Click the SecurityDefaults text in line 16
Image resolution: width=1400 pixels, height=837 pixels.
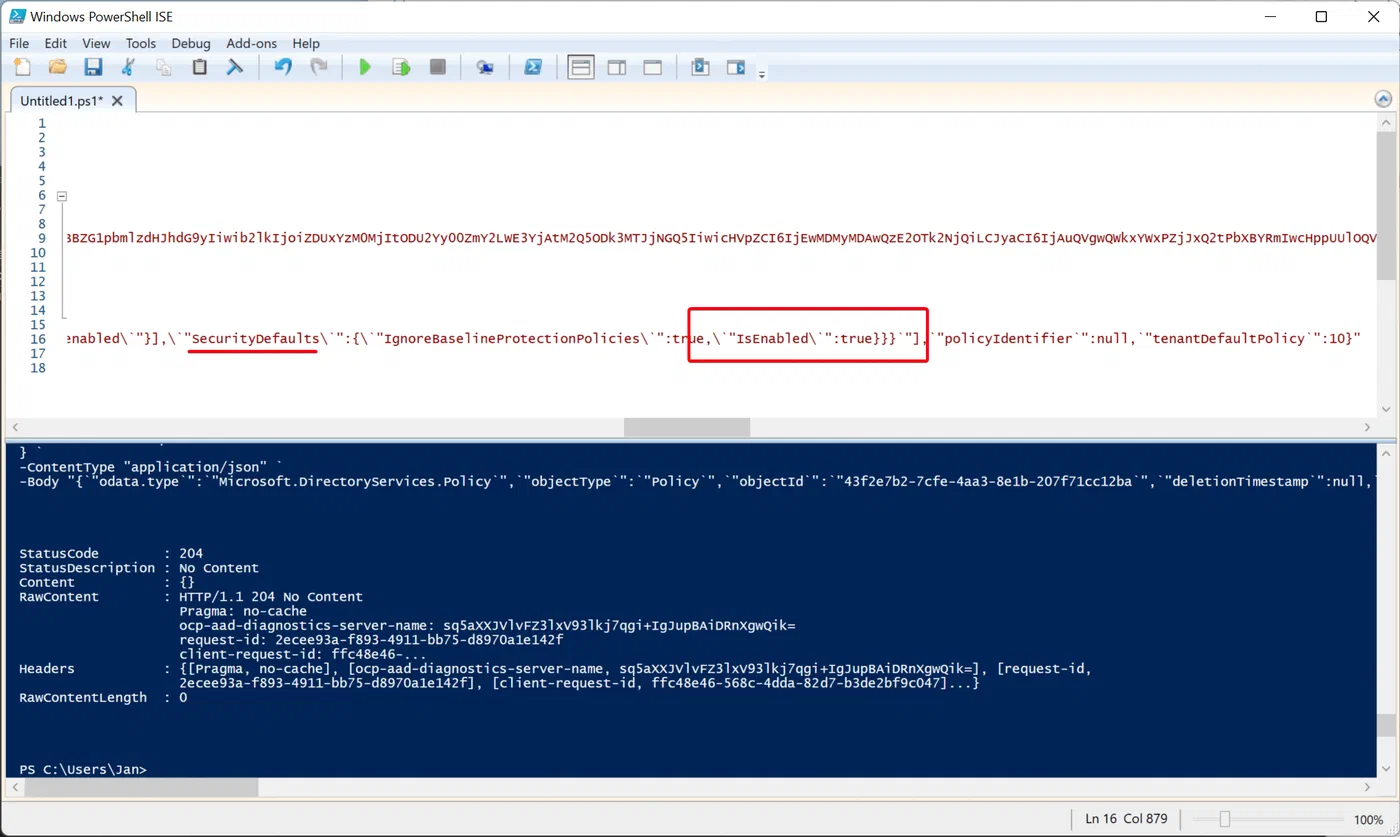point(254,338)
